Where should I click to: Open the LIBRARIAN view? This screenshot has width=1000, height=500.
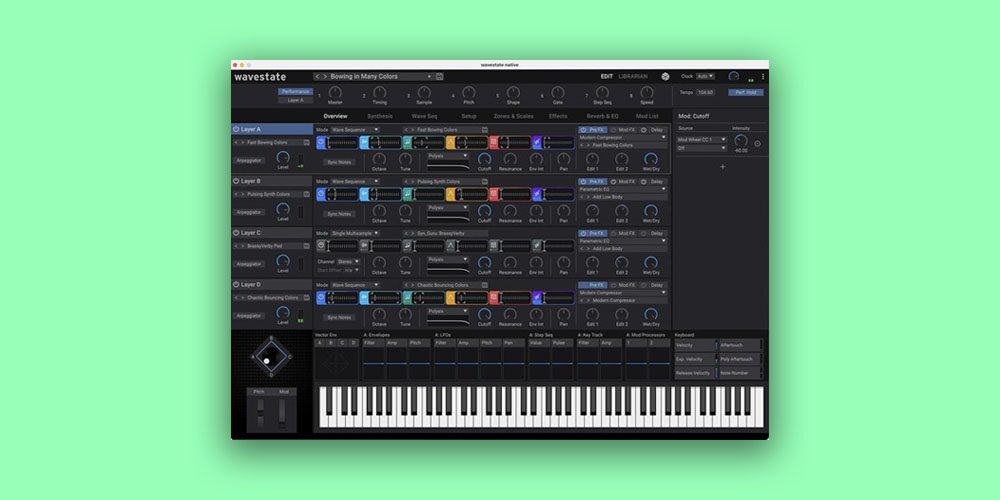633,76
